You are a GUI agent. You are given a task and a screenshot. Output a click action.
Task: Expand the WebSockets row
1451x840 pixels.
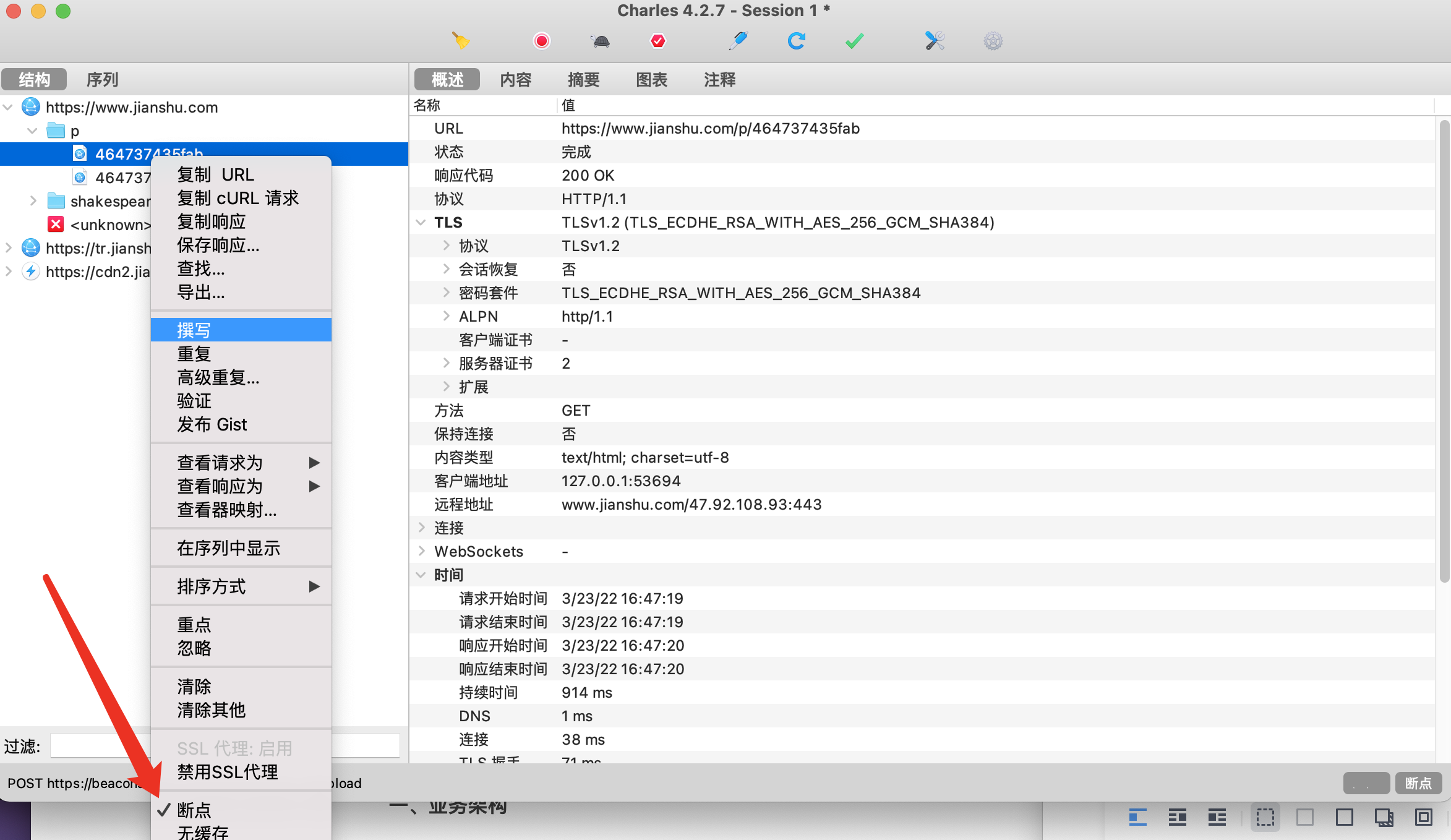pyautogui.click(x=421, y=551)
